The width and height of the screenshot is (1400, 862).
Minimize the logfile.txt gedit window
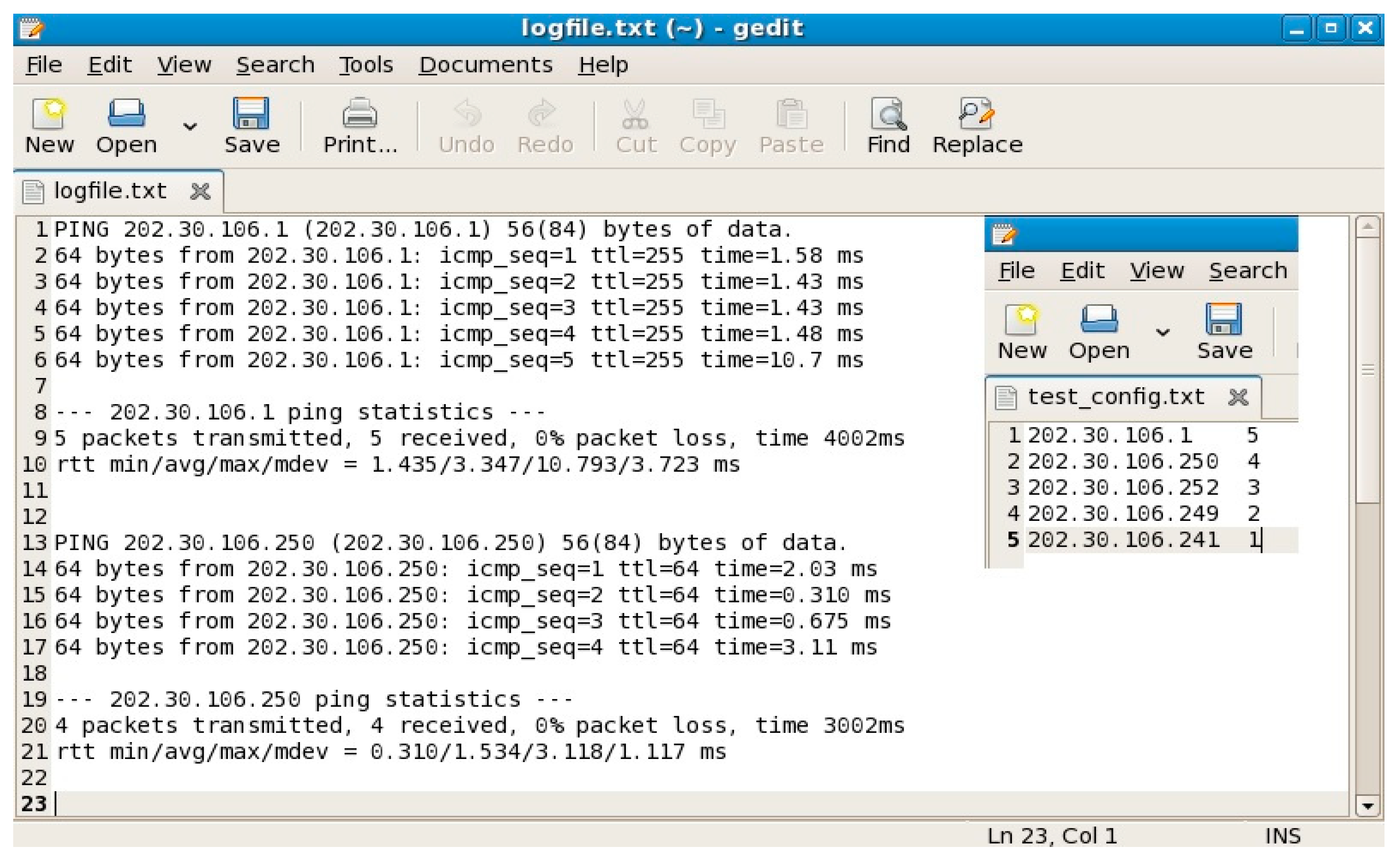(1297, 28)
